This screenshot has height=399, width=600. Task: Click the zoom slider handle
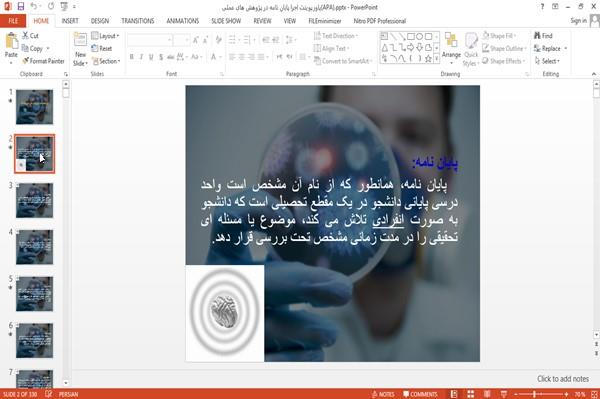534,394
